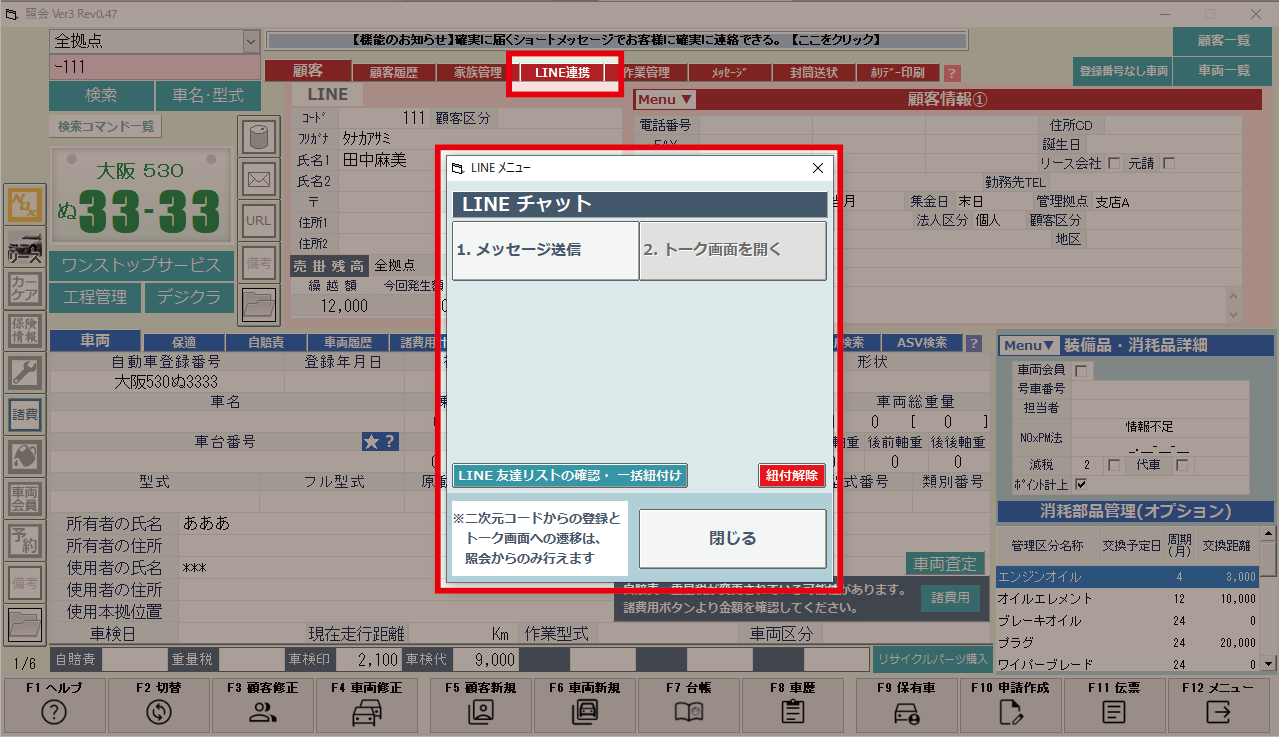Click the 消耗部品 list scrollbar down arrow

(x=1268, y=663)
